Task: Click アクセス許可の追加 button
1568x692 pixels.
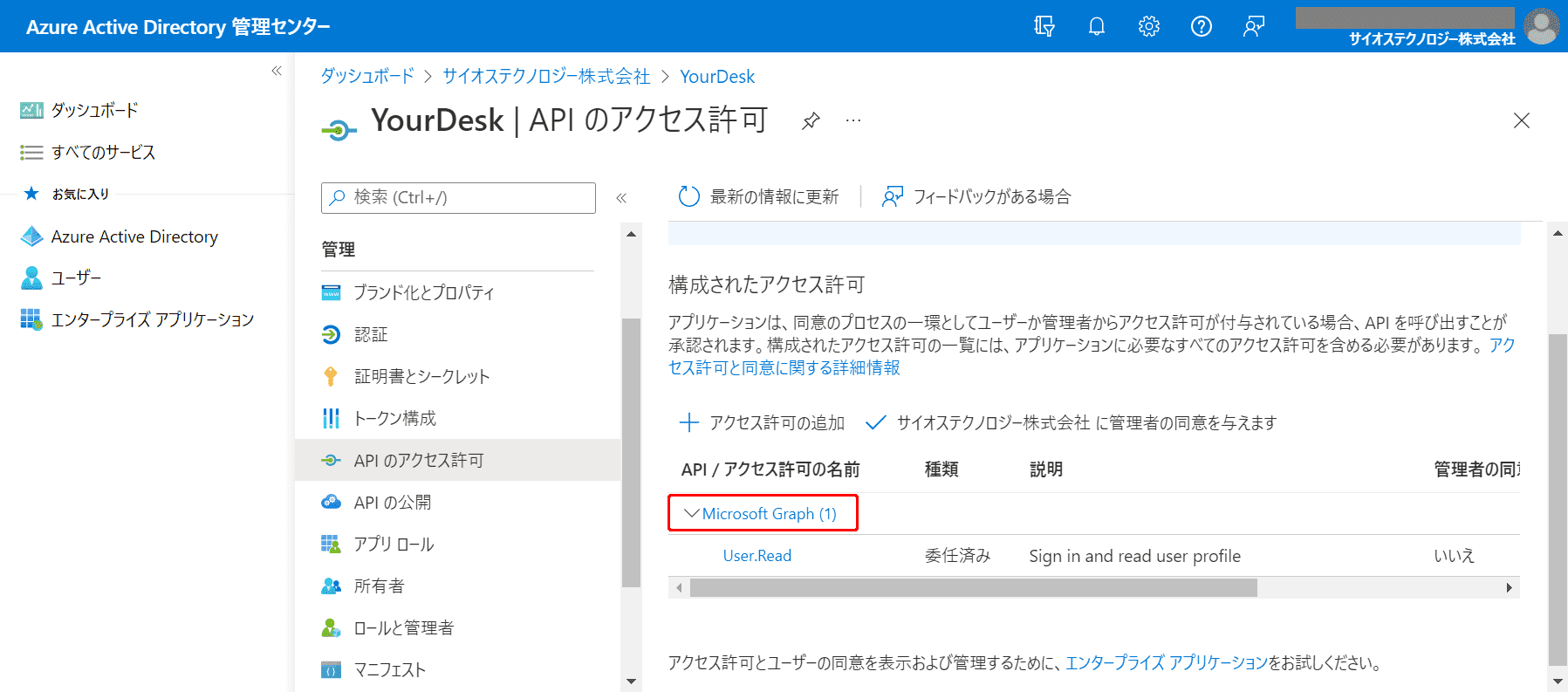Action: [762, 422]
